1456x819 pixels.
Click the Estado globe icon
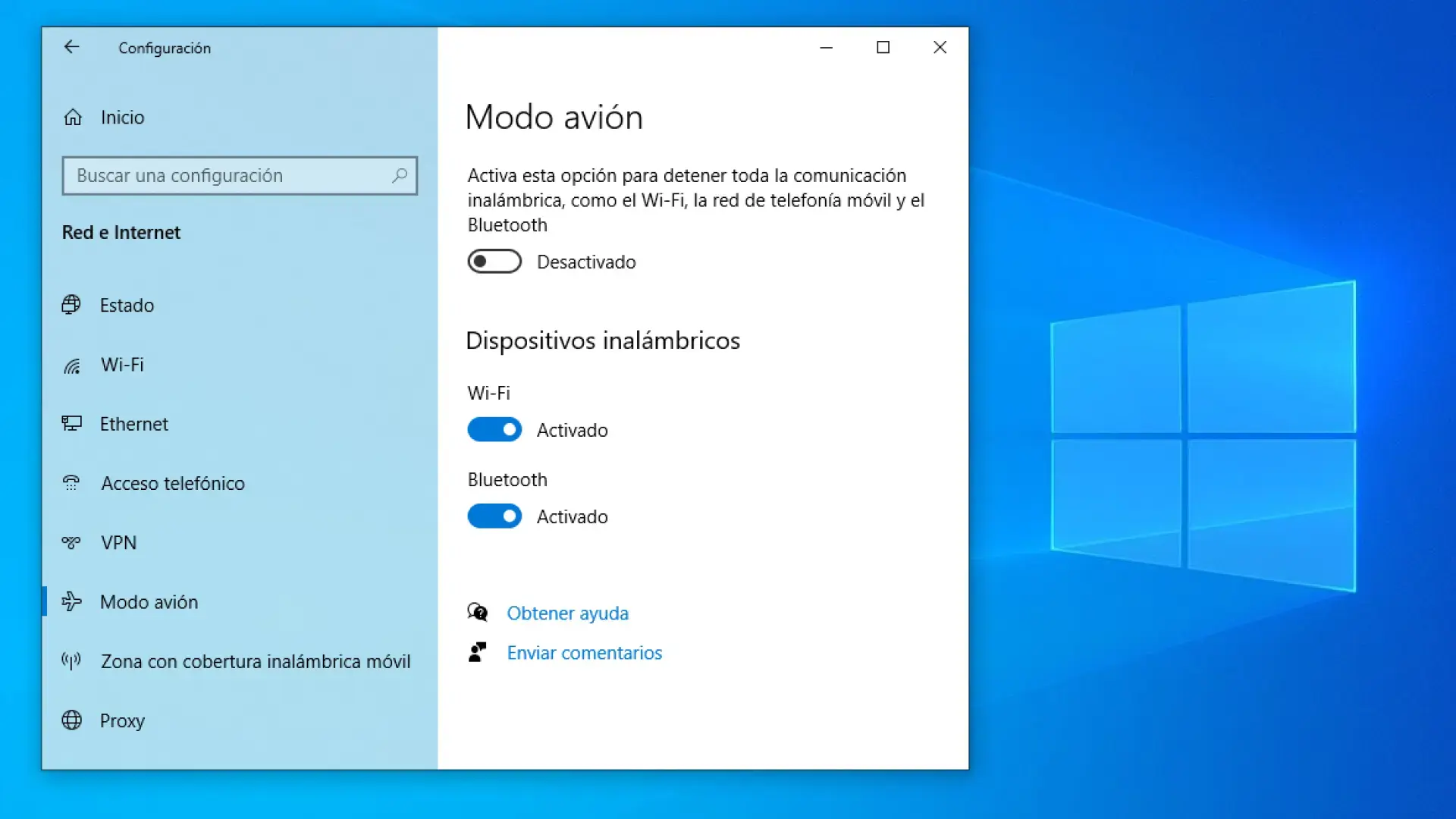71,305
